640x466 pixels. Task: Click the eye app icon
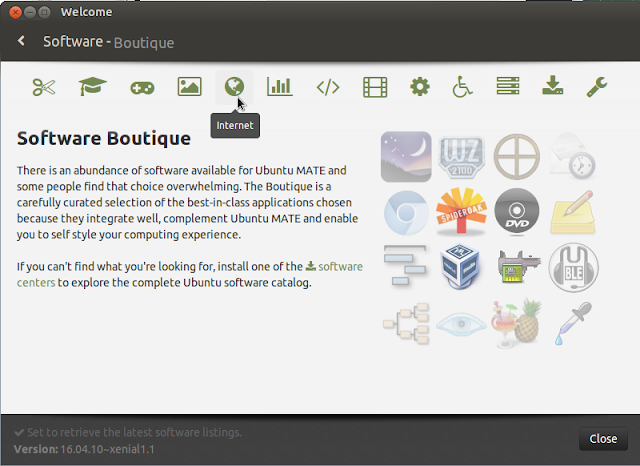pyautogui.click(x=461, y=324)
